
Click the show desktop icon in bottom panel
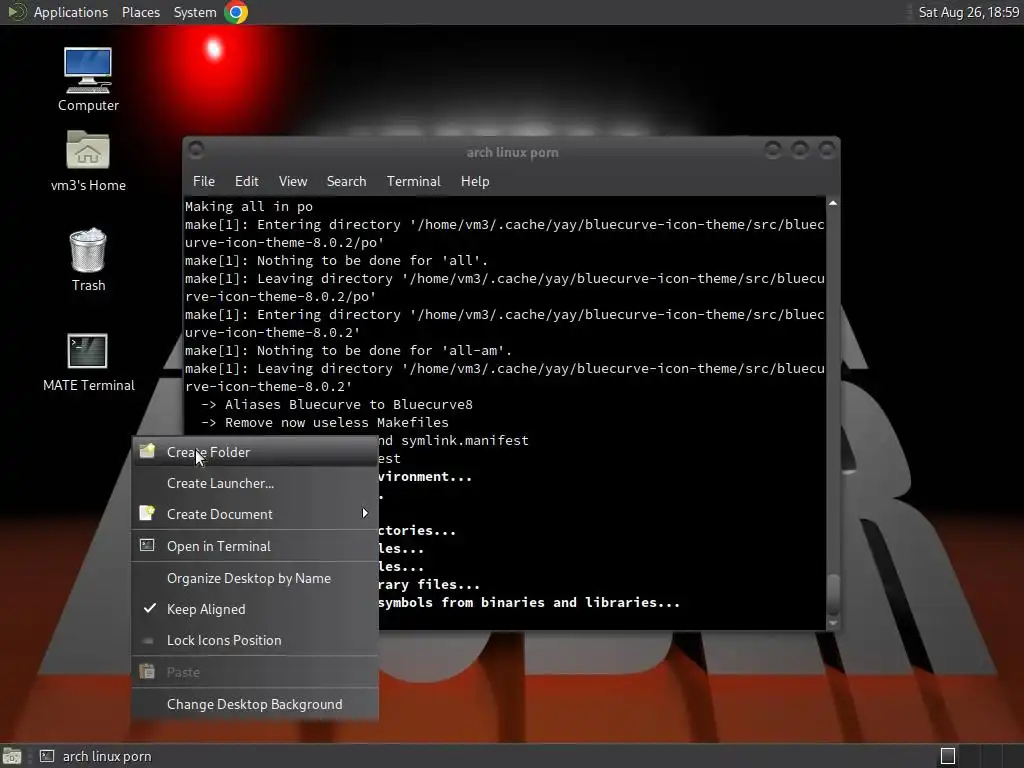coord(11,756)
